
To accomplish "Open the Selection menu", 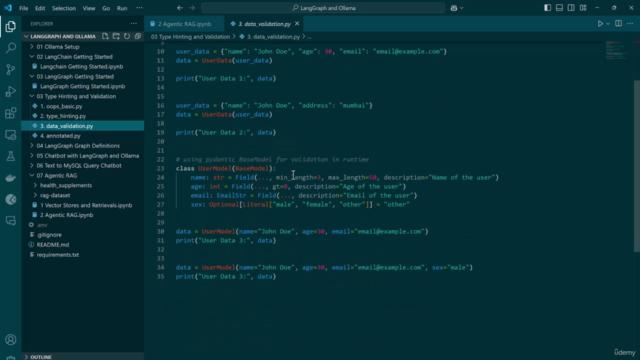I will (x=64, y=8).
